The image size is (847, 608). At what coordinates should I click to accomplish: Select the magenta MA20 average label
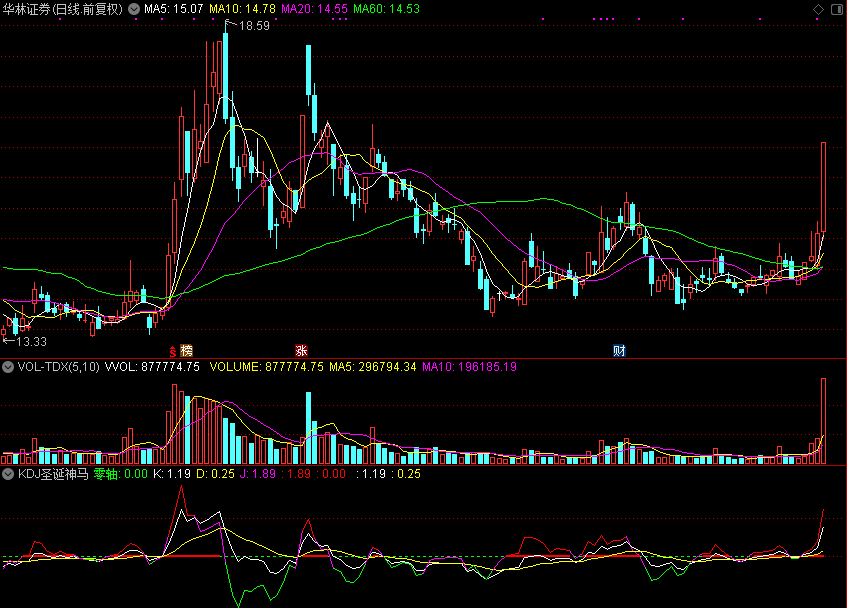click(x=314, y=8)
